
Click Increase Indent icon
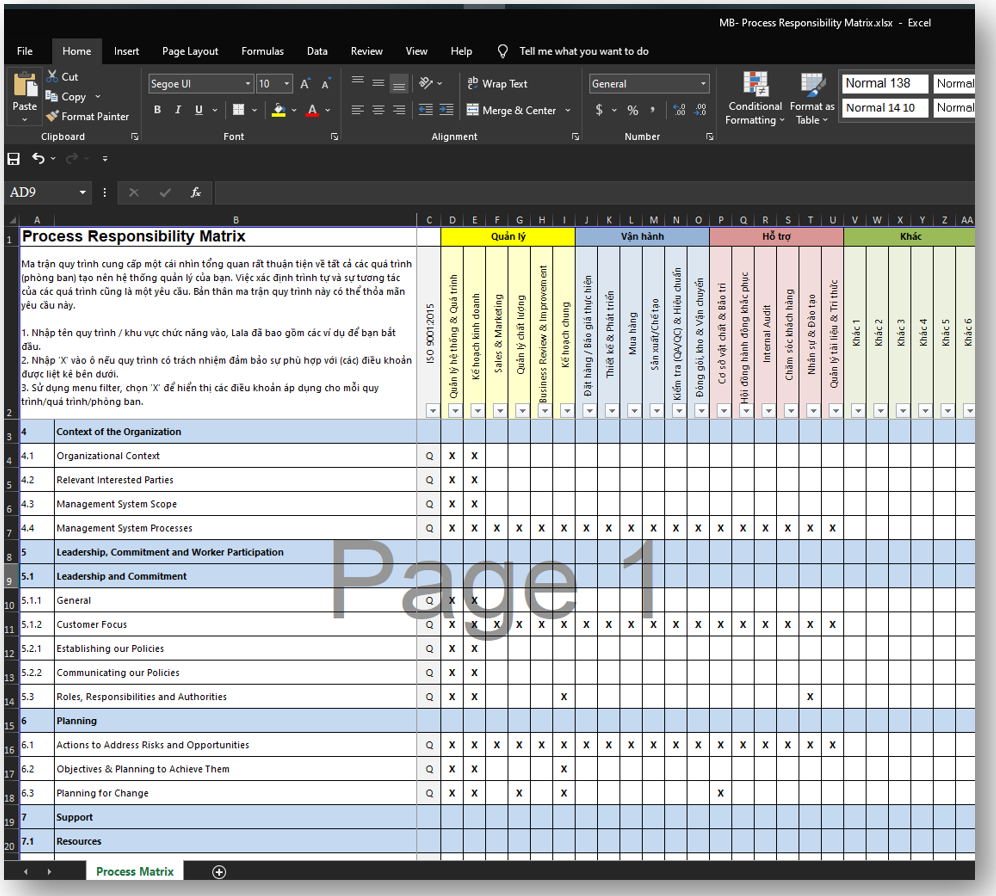(447, 110)
